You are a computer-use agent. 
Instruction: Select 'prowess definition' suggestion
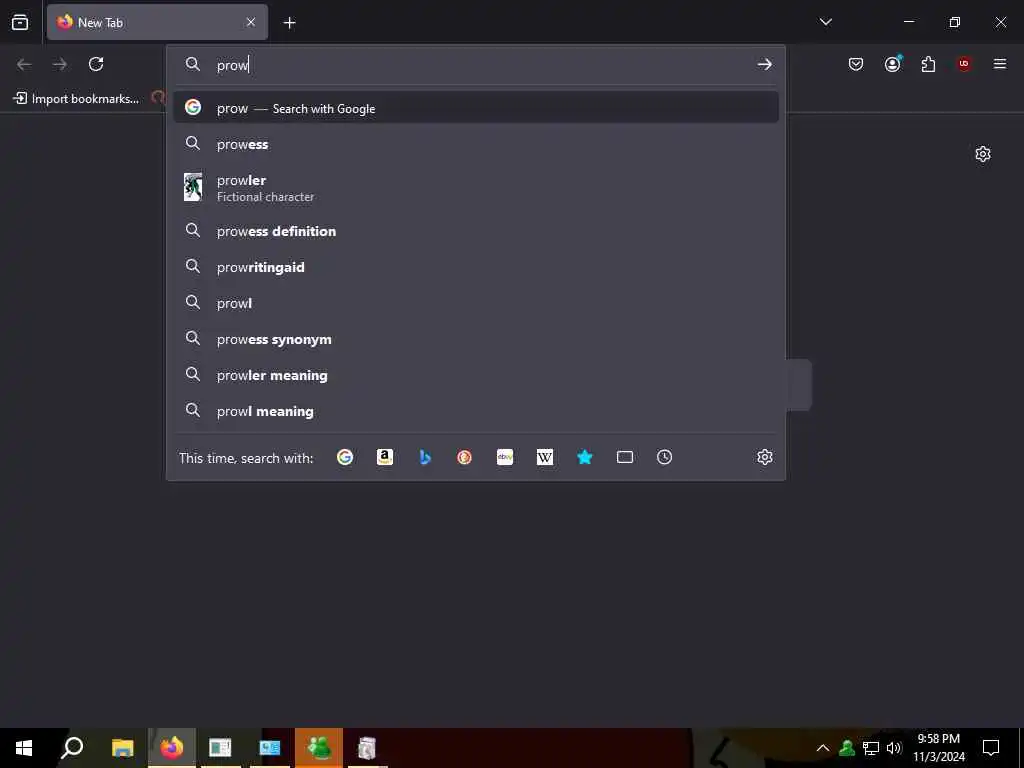click(x=475, y=231)
